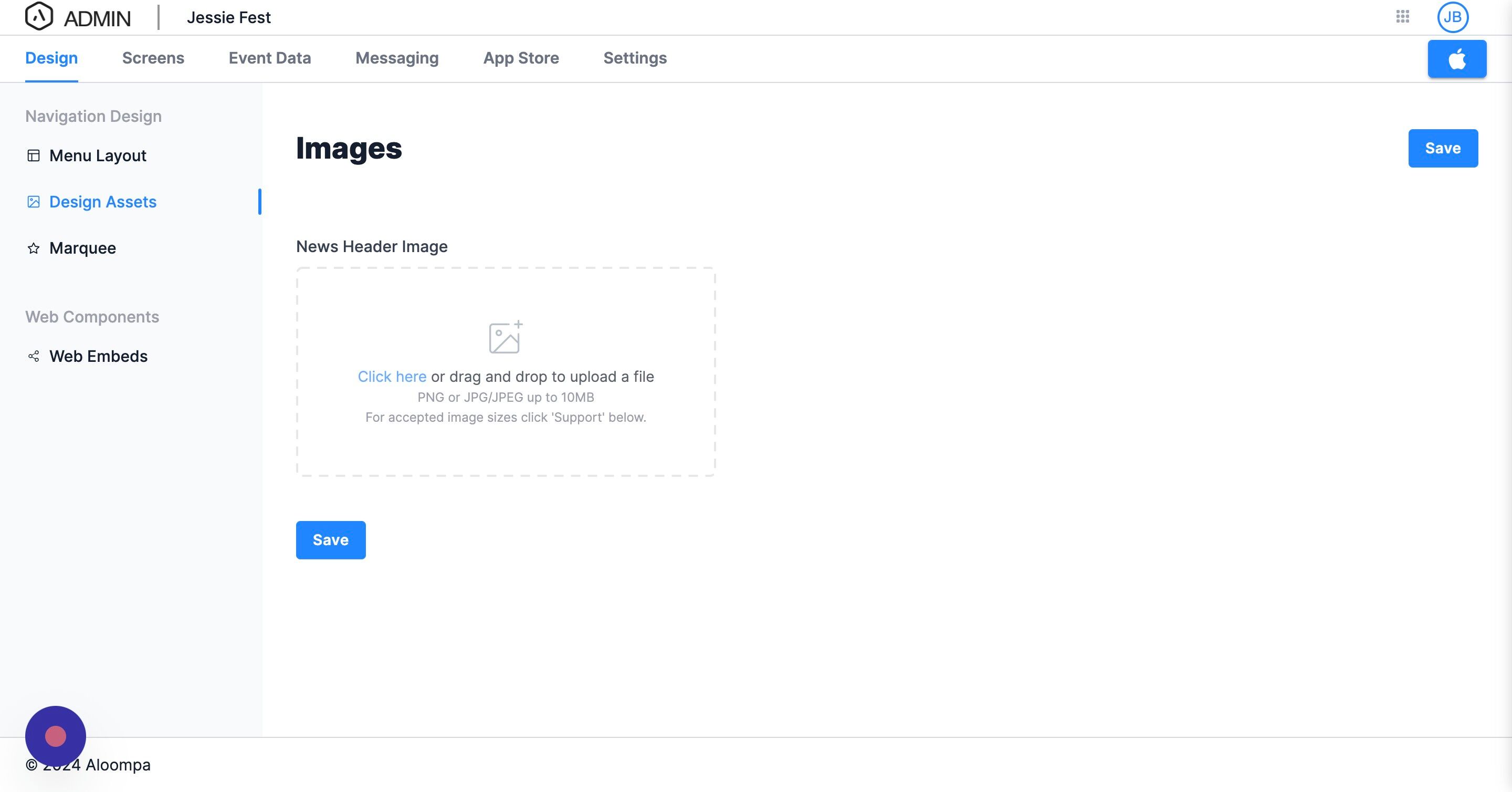Screen dimensions: 1512x792
Task: Click the 'Click here' upload link
Action: pos(392,377)
